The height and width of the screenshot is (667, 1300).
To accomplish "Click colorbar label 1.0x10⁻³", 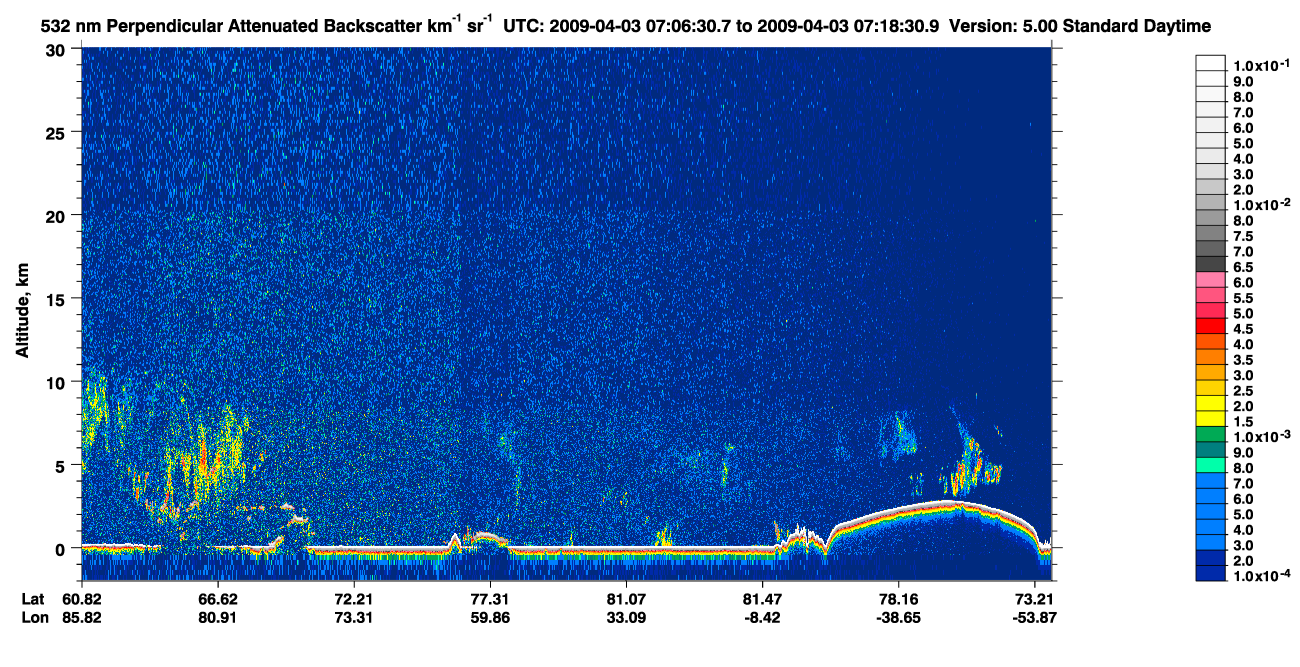I will click(x=1261, y=436).
